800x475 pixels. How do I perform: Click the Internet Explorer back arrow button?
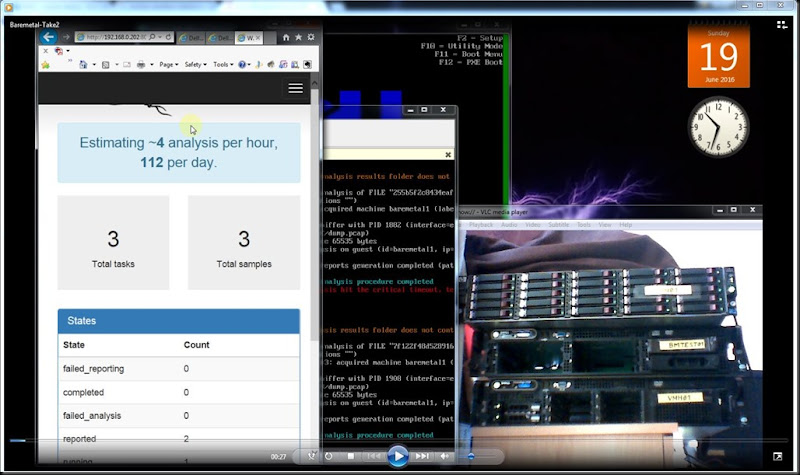coord(47,37)
